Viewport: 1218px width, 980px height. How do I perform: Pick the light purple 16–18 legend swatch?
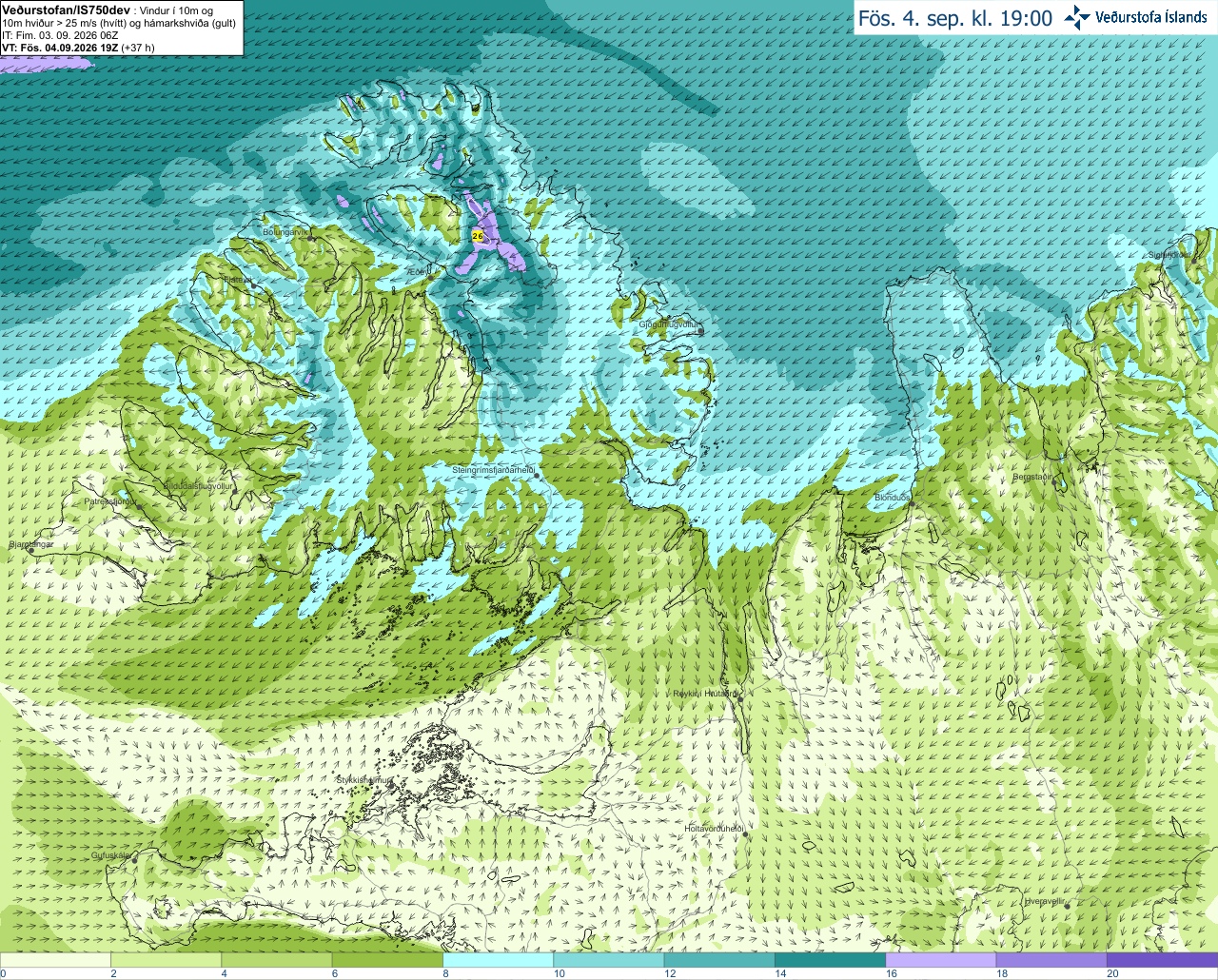point(940,960)
